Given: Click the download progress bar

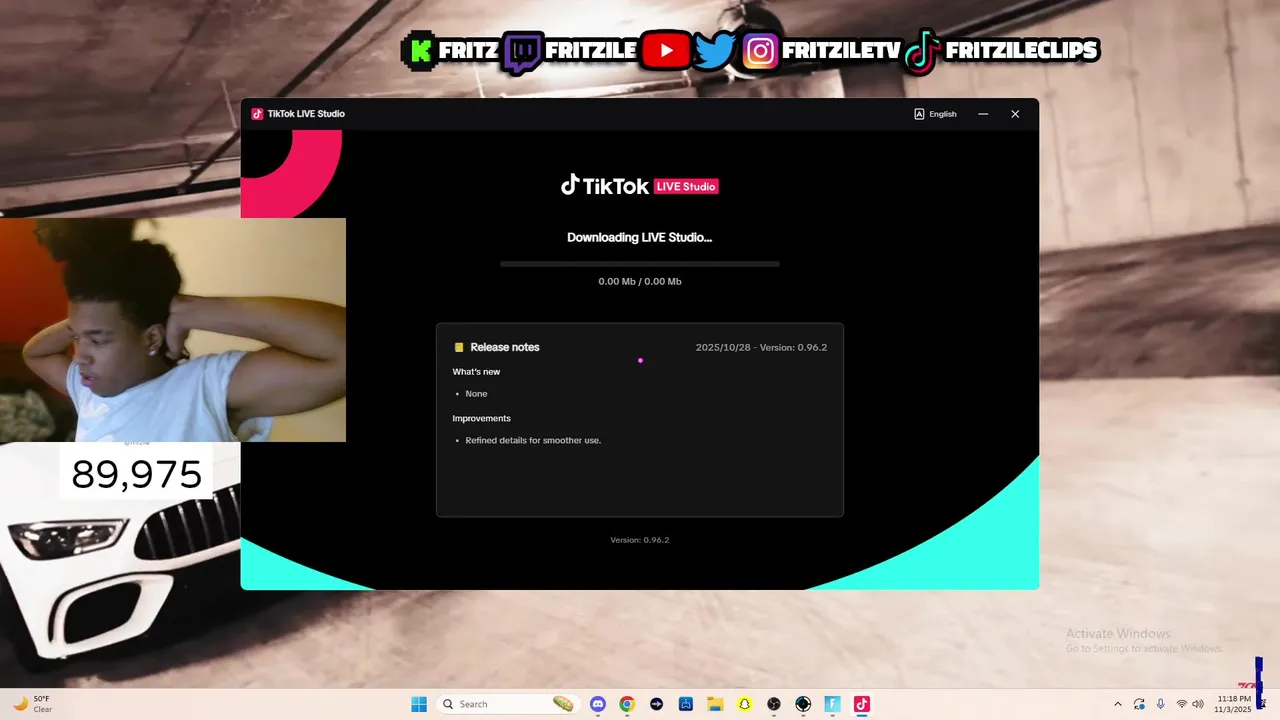Looking at the screenshot, I should tap(640, 264).
